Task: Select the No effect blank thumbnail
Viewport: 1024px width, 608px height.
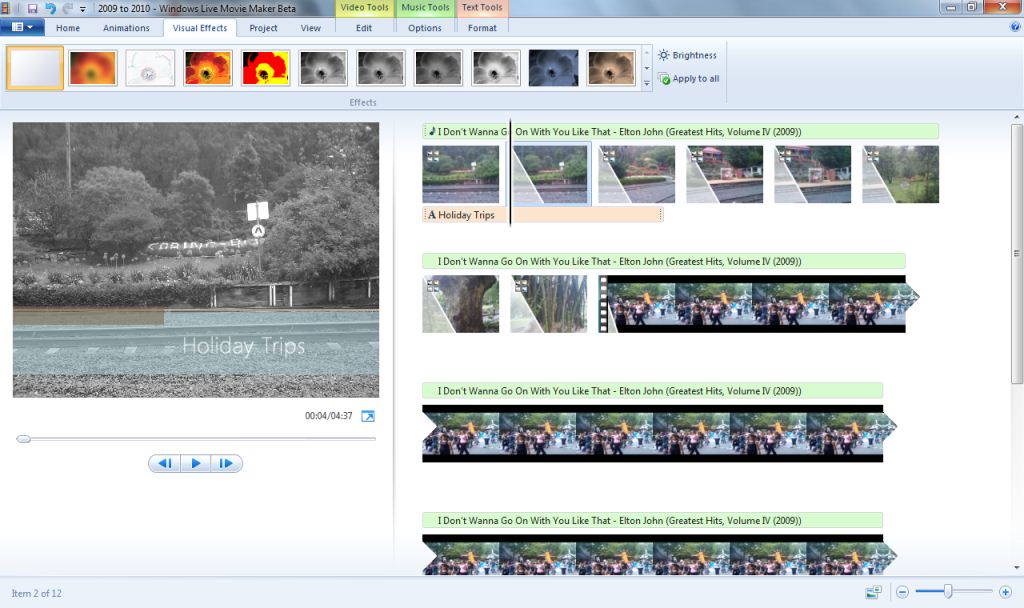Action: [35, 68]
